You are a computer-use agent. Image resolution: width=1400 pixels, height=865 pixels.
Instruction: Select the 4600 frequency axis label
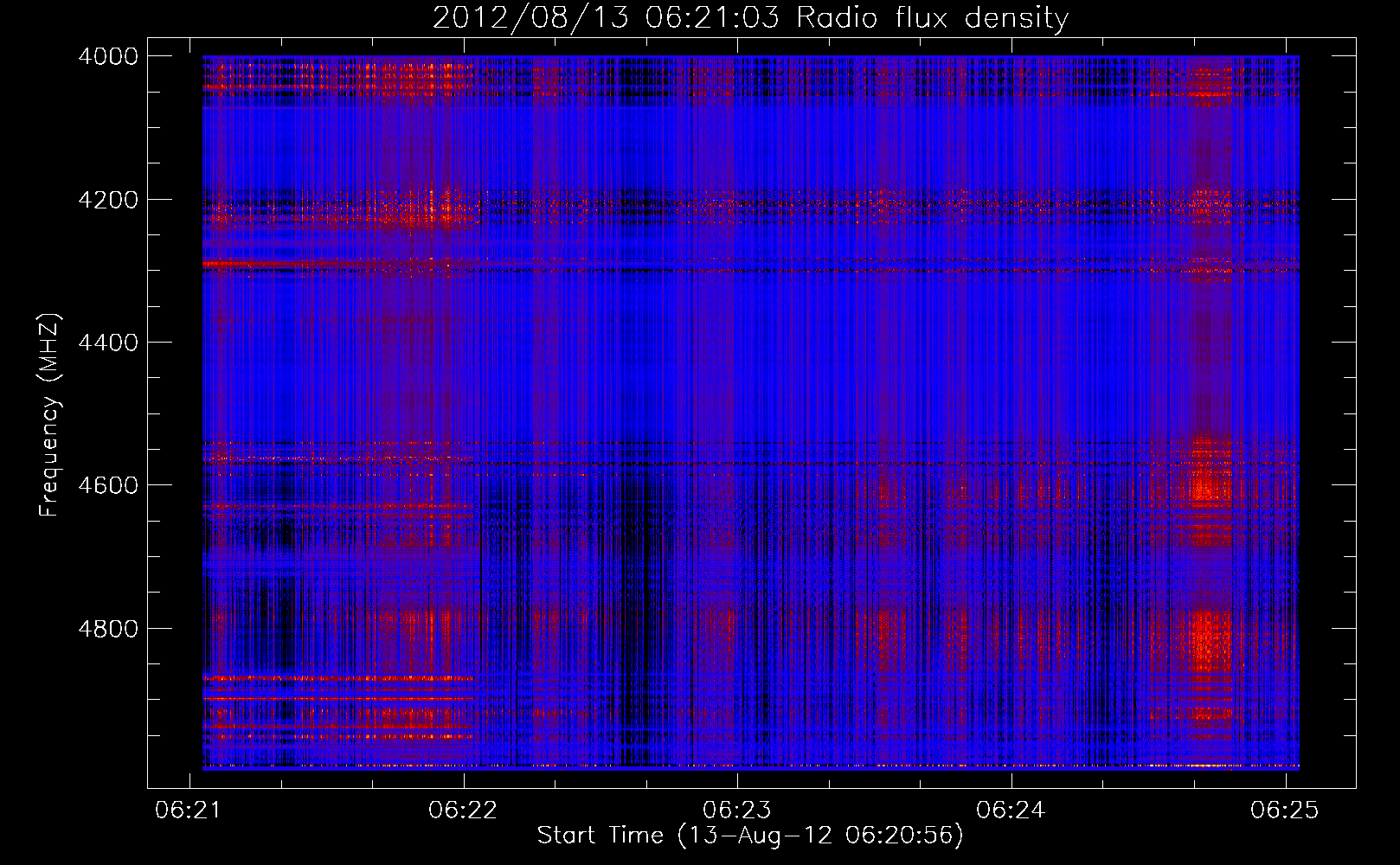point(108,485)
